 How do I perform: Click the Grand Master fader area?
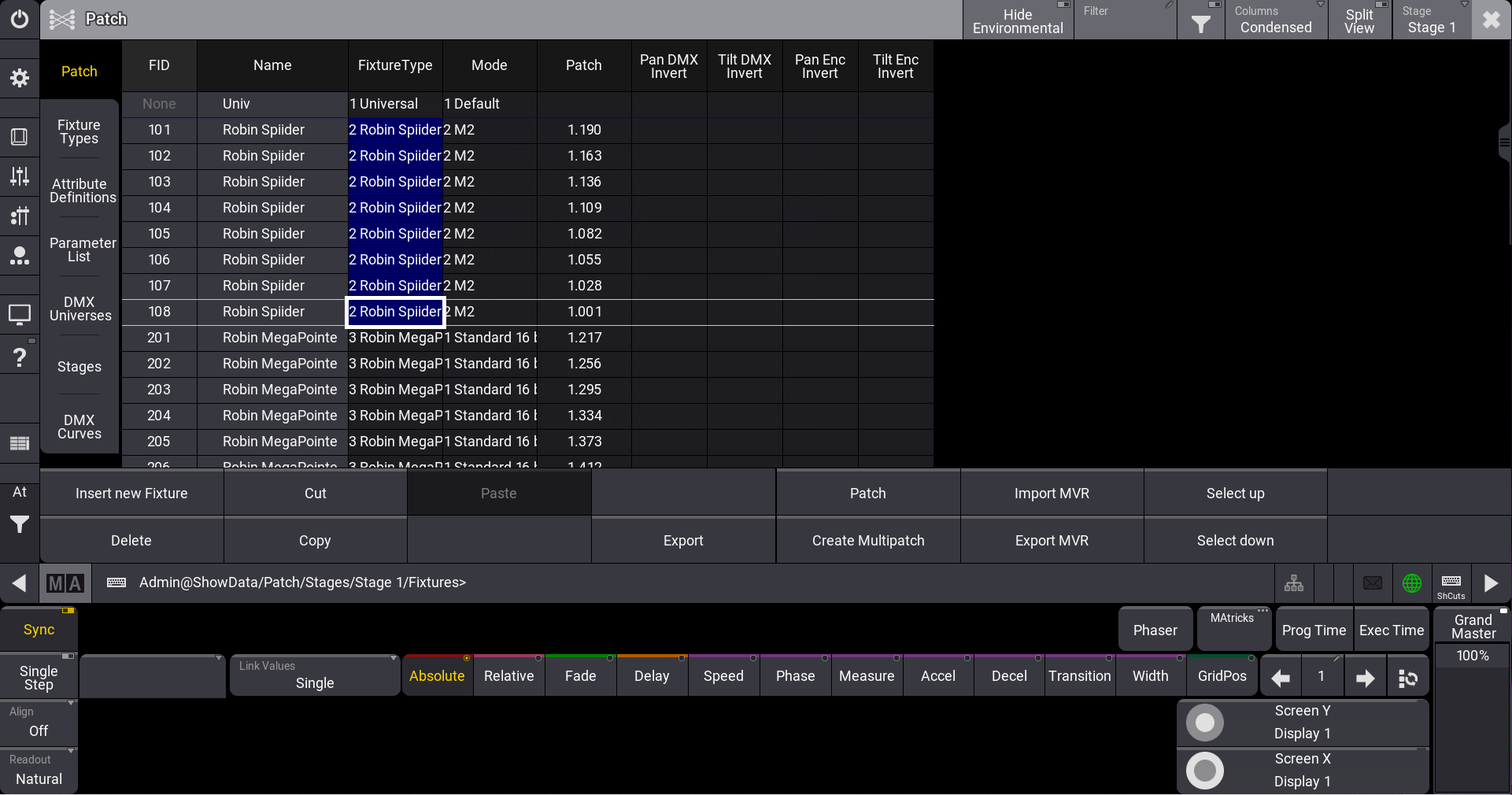point(1472,730)
